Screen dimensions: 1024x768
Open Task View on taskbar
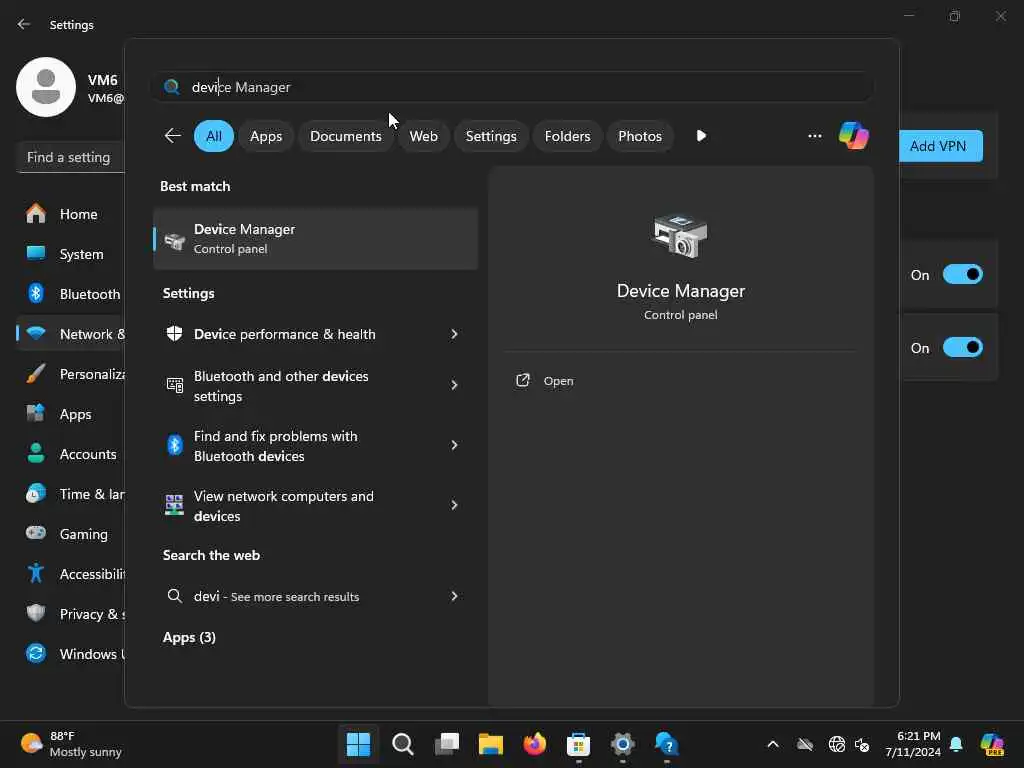click(x=447, y=744)
